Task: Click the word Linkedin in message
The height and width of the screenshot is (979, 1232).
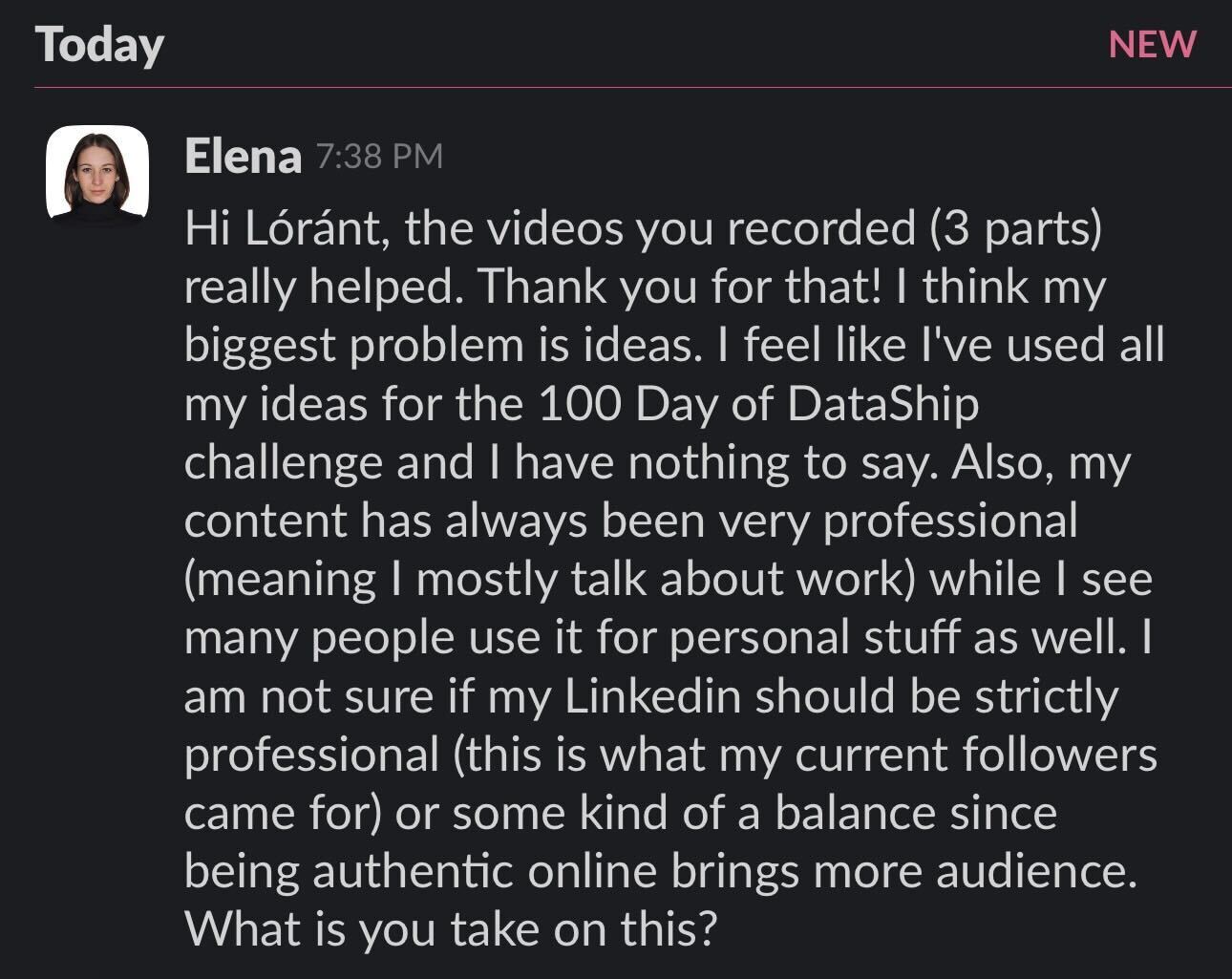Action: [653, 695]
